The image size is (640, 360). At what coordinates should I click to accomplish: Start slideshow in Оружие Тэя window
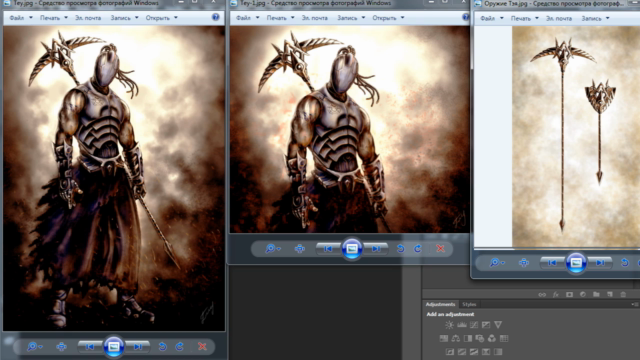(x=576, y=263)
